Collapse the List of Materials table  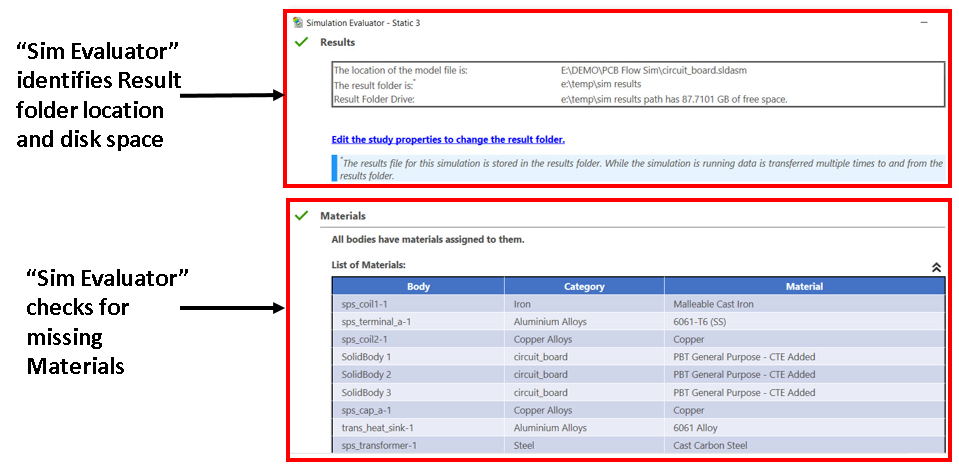tap(936, 267)
